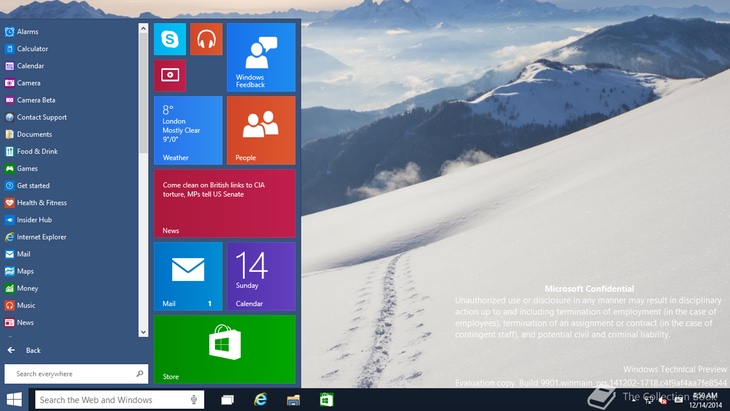The height and width of the screenshot is (411, 730).
Task: Launch Internet Explorer from the taskbar
Action: [x=261, y=400]
